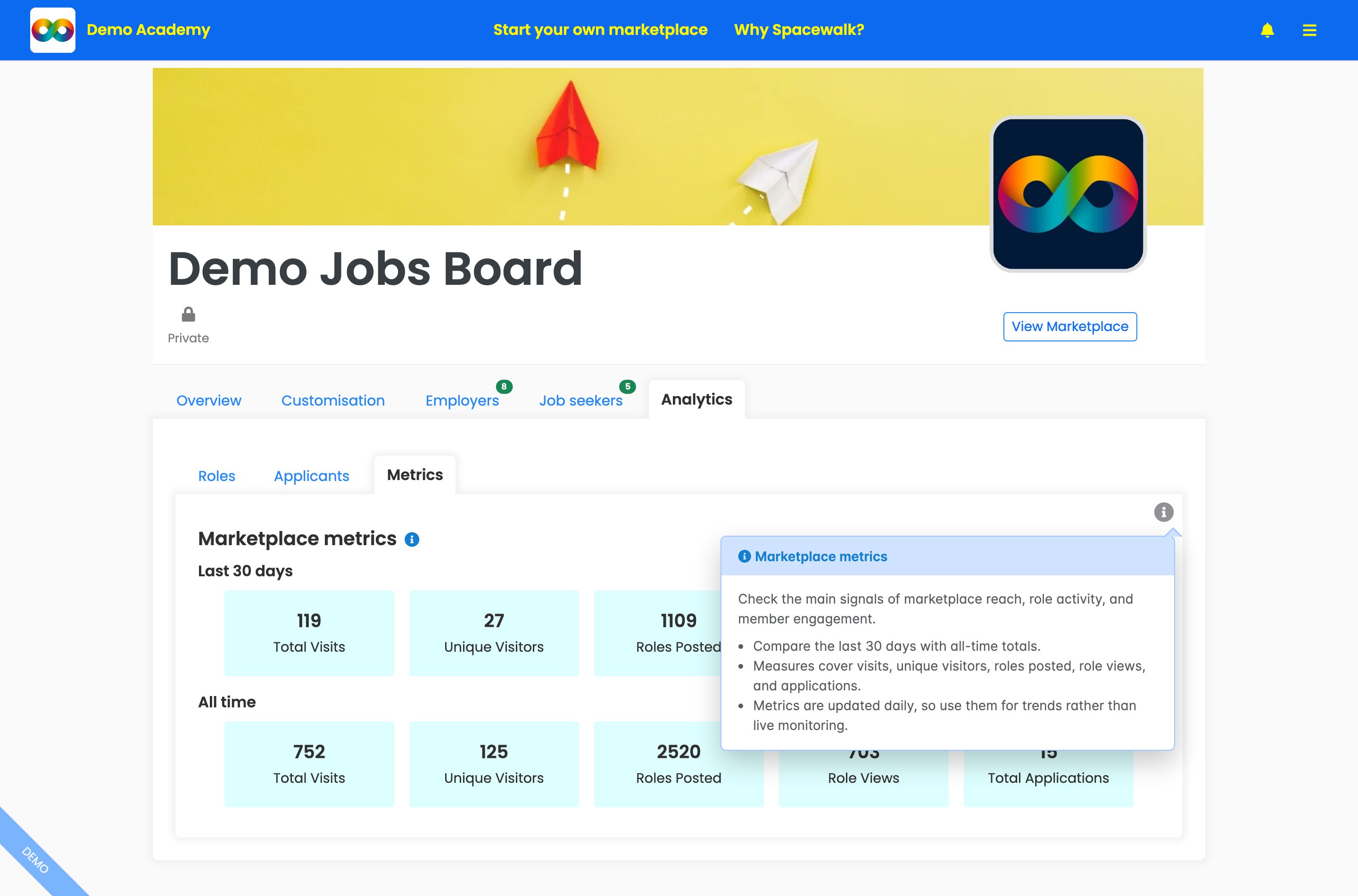Image resolution: width=1358 pixels, height=896 pixels.
Task: Click the tooltip's Marketplace metrics title
Action: [821, 556]
